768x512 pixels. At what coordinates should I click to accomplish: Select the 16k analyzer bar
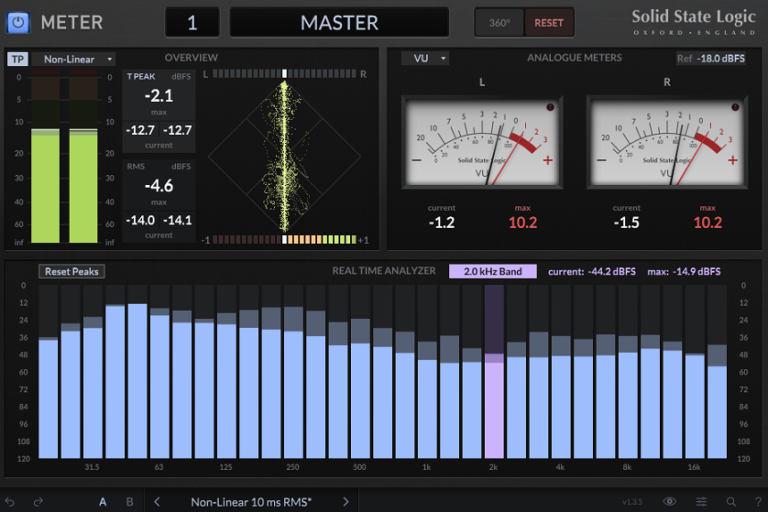(695, 372)
